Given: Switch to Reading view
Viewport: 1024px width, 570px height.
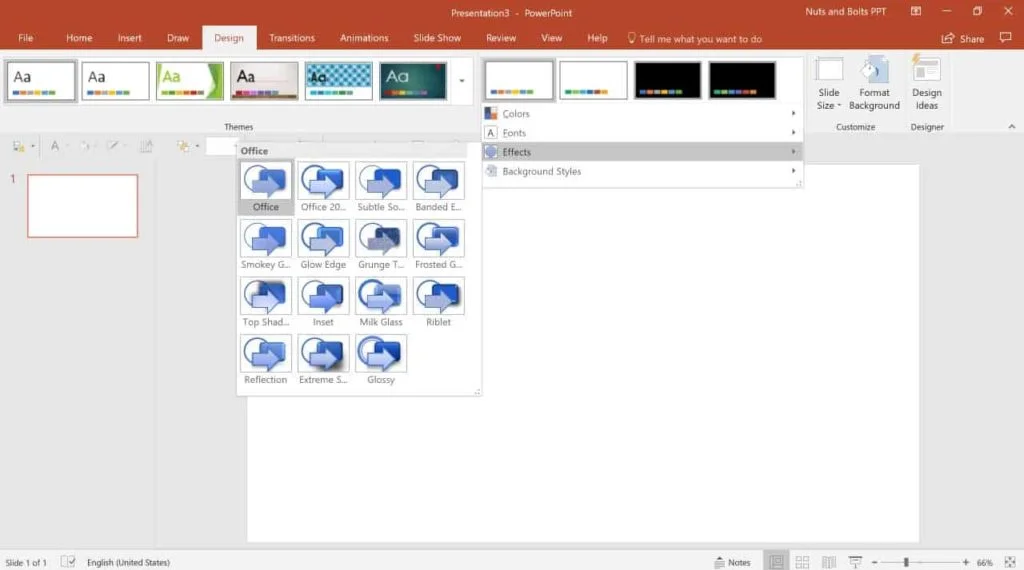Looking at the screenshot, I should 829,562.
